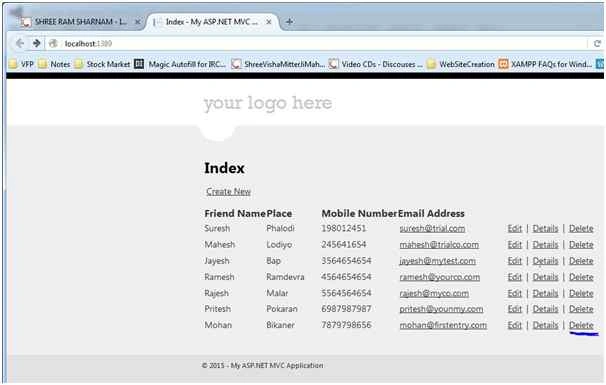
Task: Select the place cell Phalodi
Action: click(280, 228)
